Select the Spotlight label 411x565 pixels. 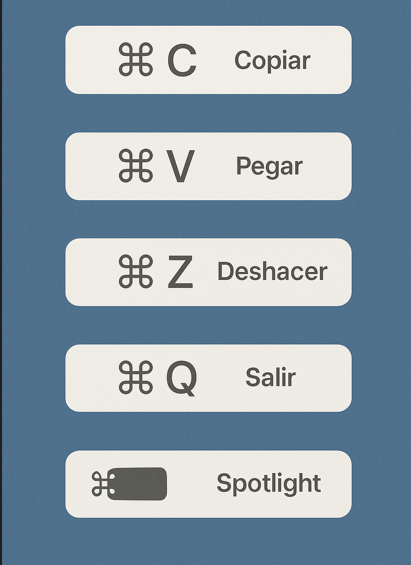tap(269, 484)
